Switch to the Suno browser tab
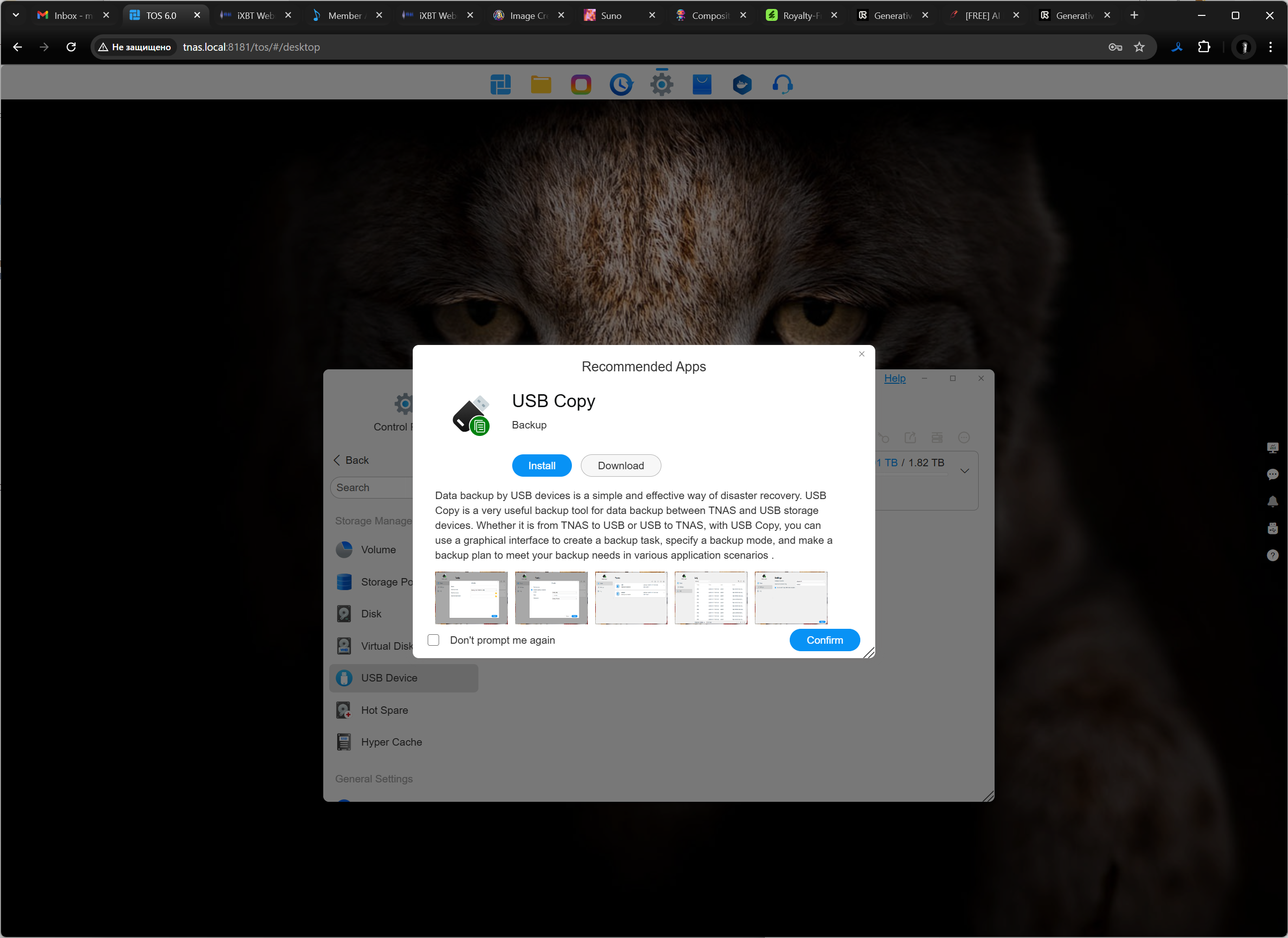This screenshot has height=938, width=1288. tap(611, 15)
